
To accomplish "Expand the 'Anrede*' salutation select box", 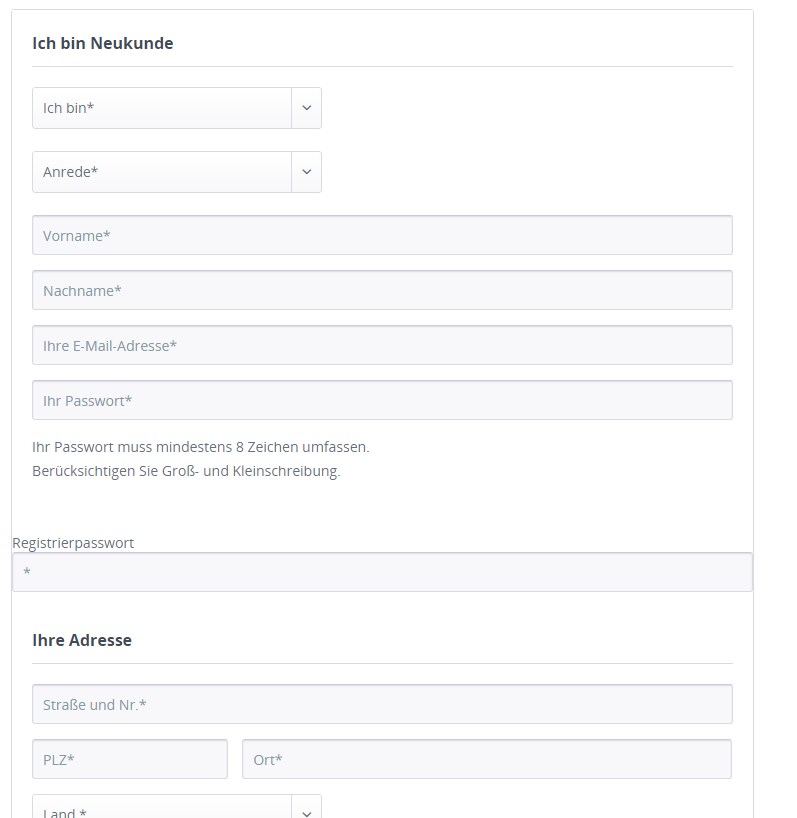I will [162, 172].
